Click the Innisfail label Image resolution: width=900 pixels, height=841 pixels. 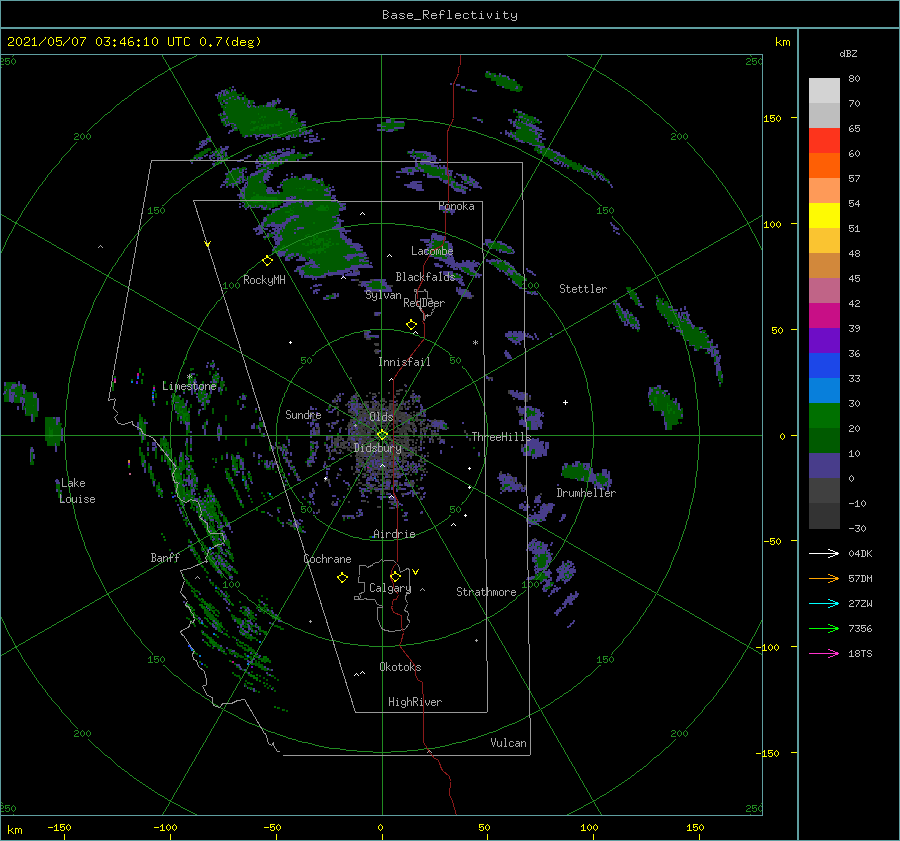(x=404, y=362)
